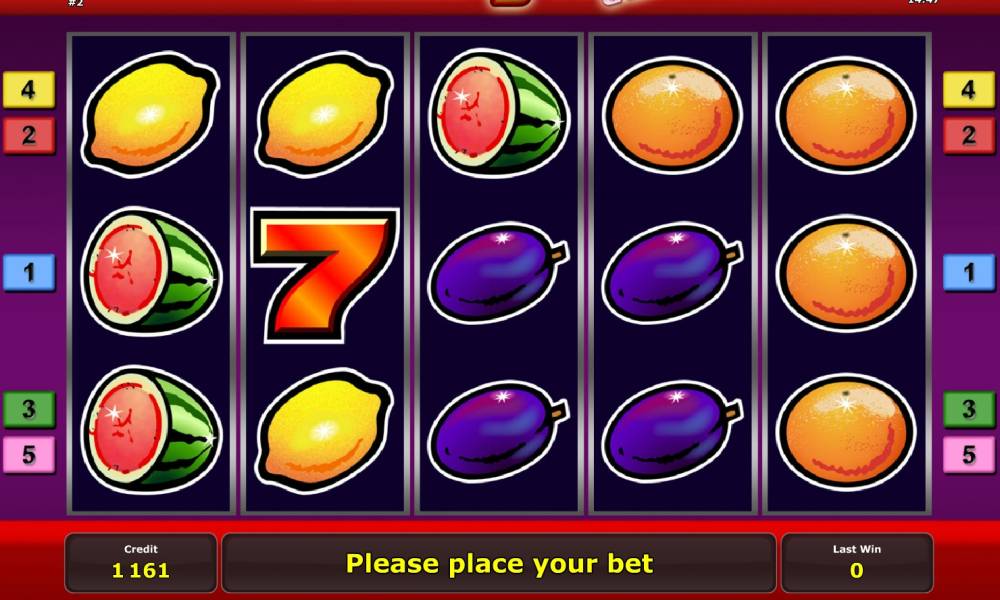Select left blue payline 1 marker
This screenshot has width=1000, height=600.
(29, 272)
